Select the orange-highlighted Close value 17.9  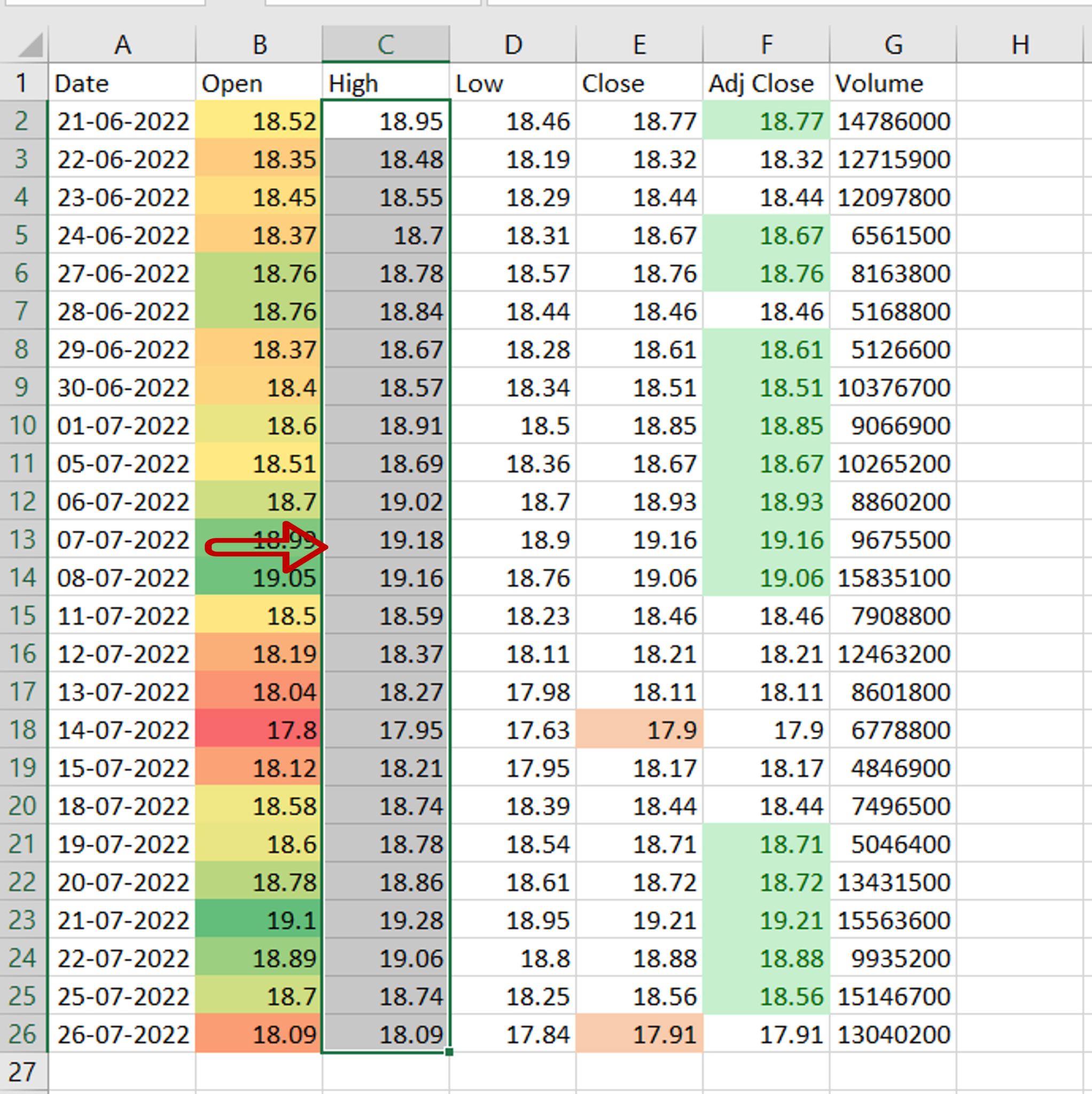pyautogui.click(x=639, y=730)
